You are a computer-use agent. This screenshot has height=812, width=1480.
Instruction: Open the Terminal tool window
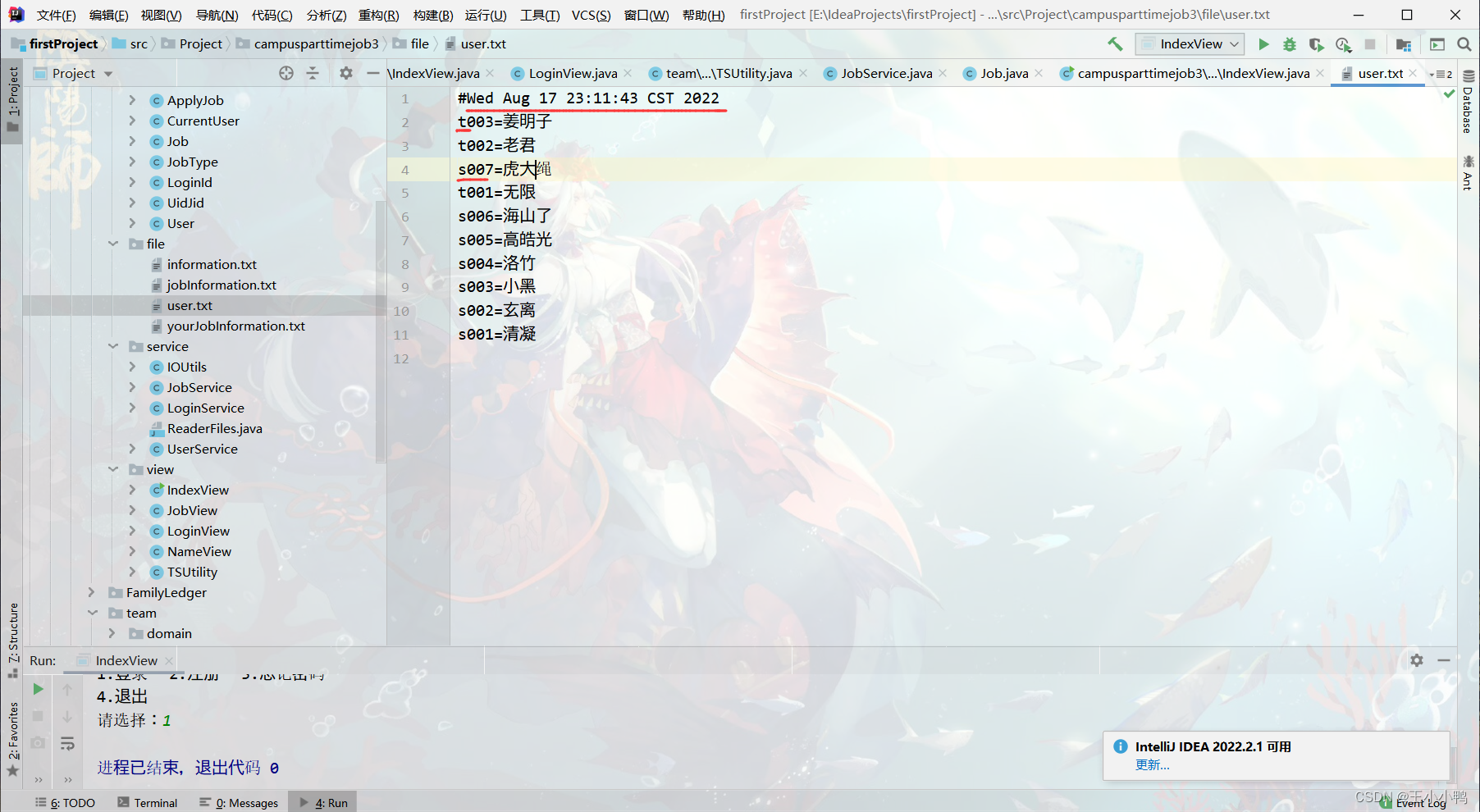147,803
